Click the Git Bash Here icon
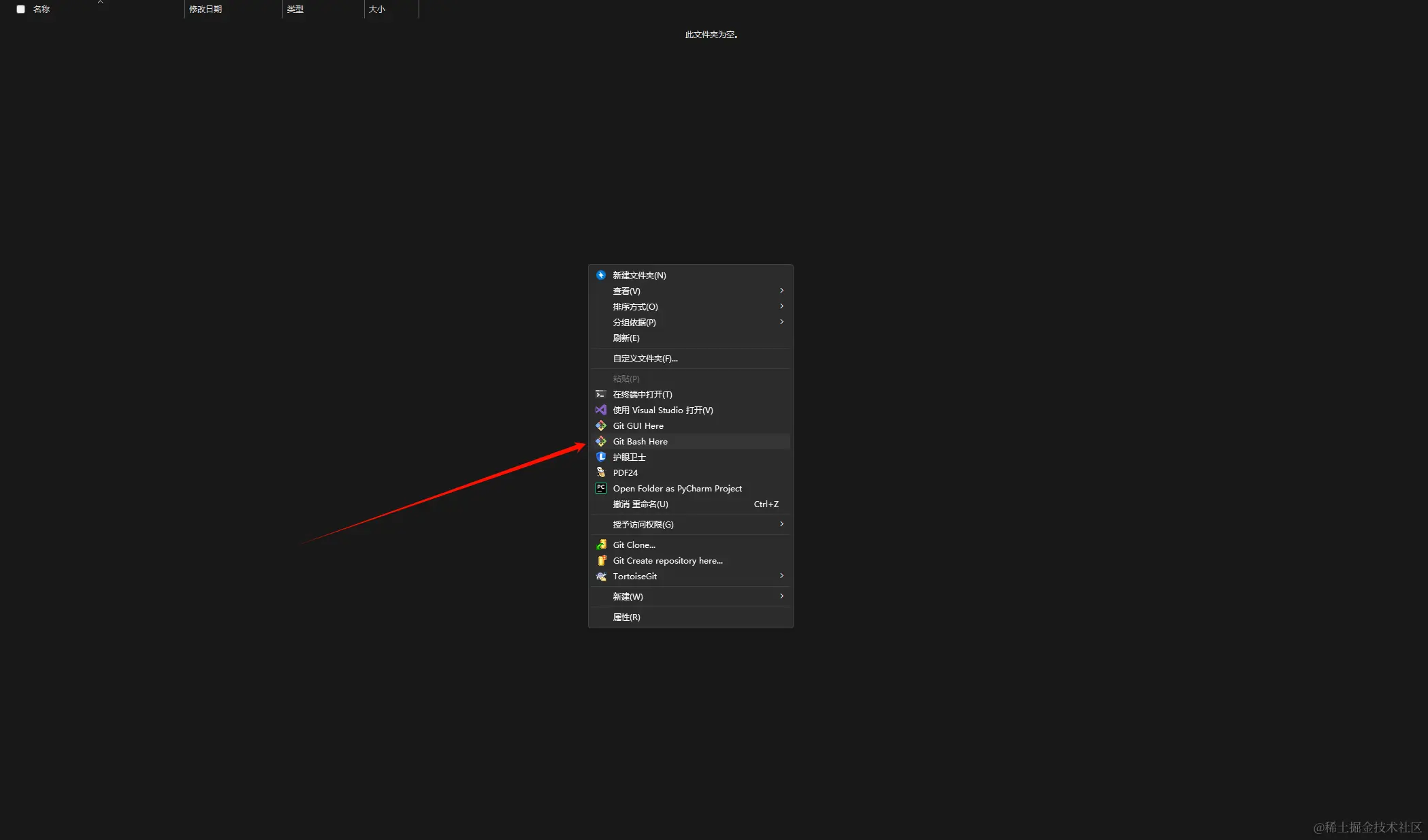Viewport: 1428px width, 840px height. (601, 442)
